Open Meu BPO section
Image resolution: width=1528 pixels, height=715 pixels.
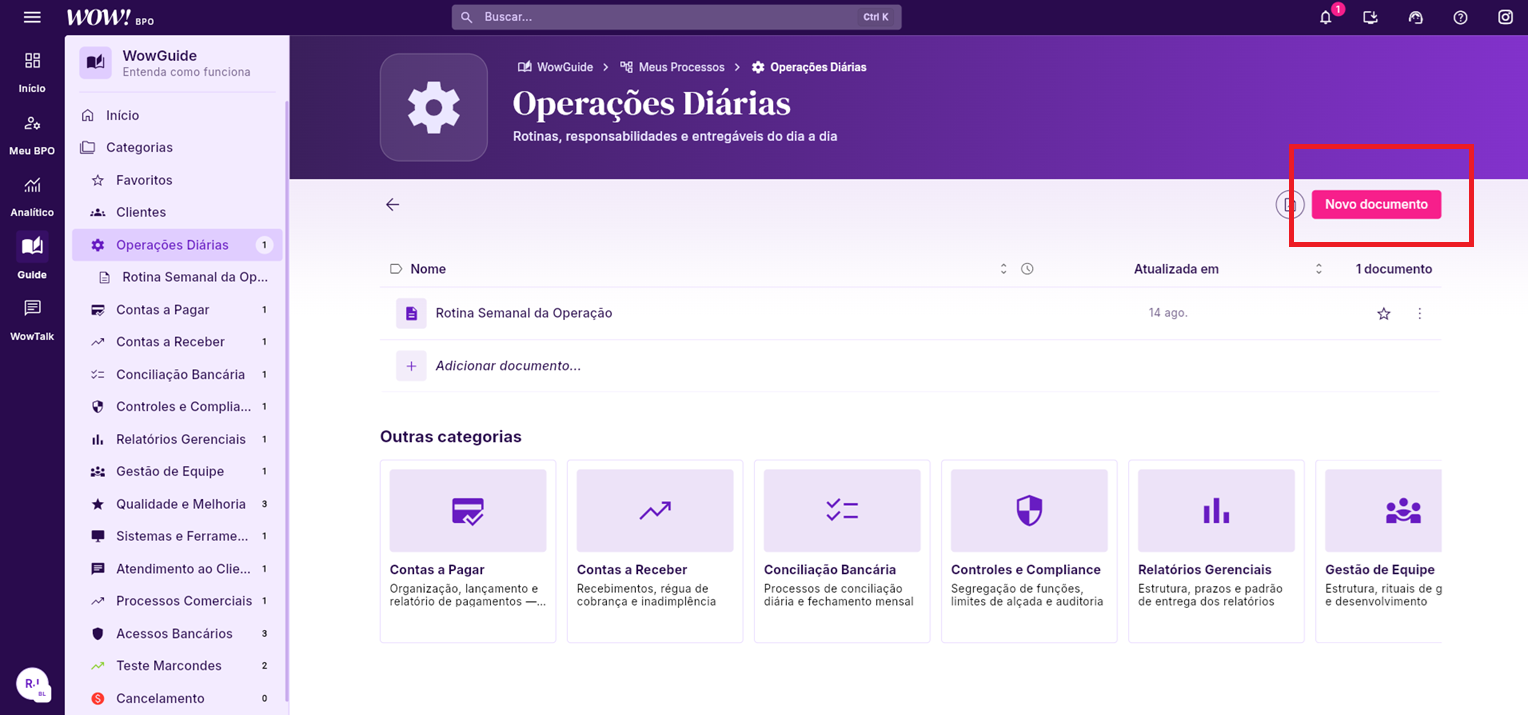coord(32,135)
